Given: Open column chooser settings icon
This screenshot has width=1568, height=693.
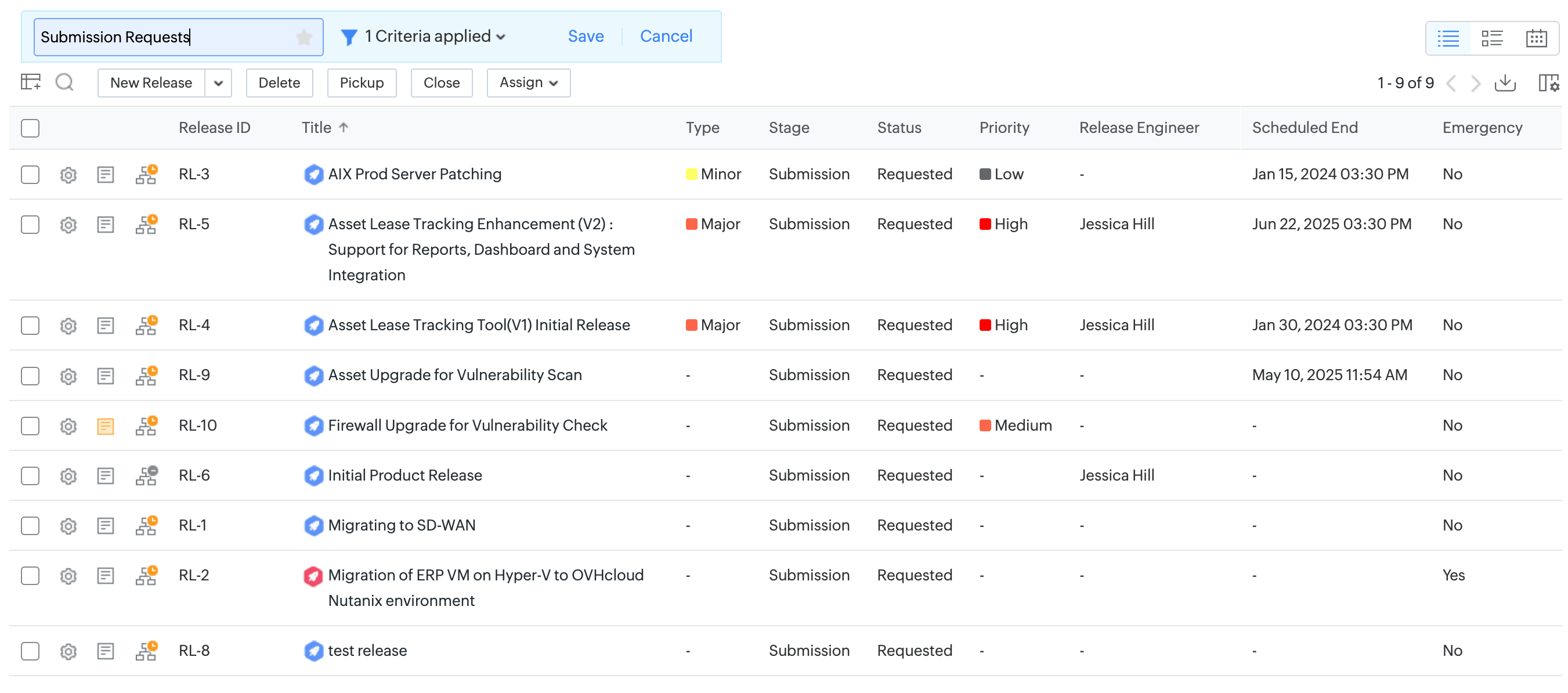Looking at the screenshot, I should tap(1548, 83).
